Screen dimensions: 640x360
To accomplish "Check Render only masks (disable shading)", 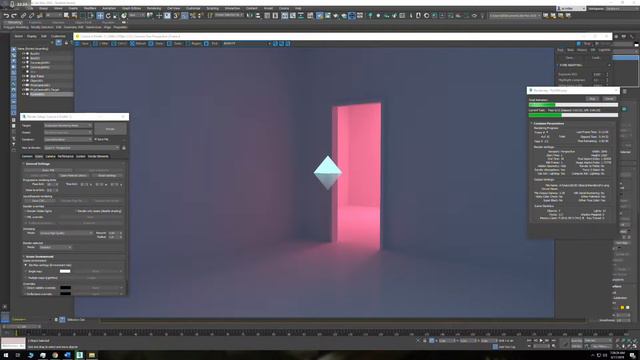I will (77, 211).
